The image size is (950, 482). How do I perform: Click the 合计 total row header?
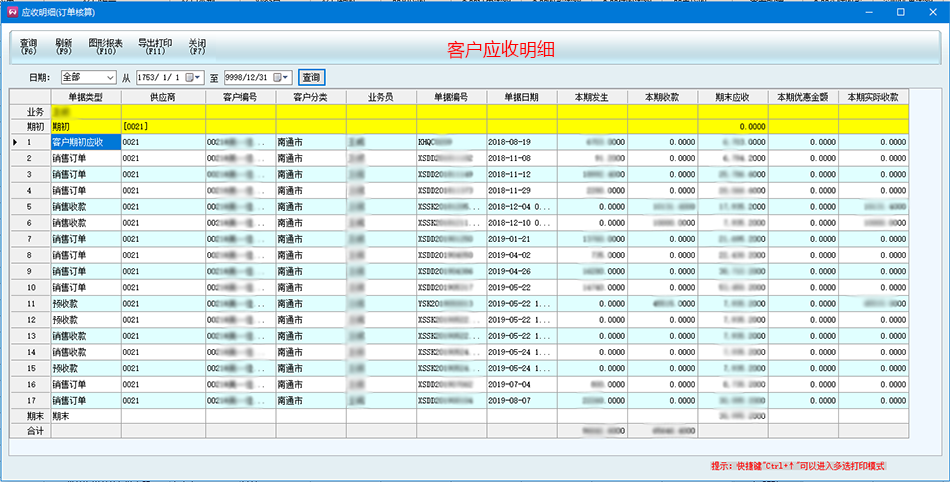tap(30, 431)
